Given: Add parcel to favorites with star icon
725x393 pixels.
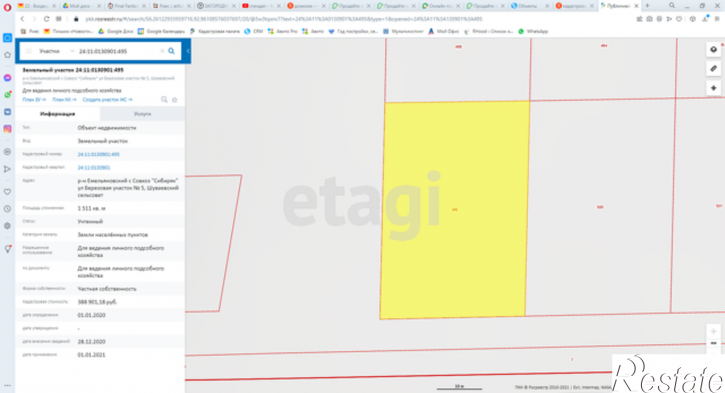Looking at the screenshot, I should coord(175,99).
